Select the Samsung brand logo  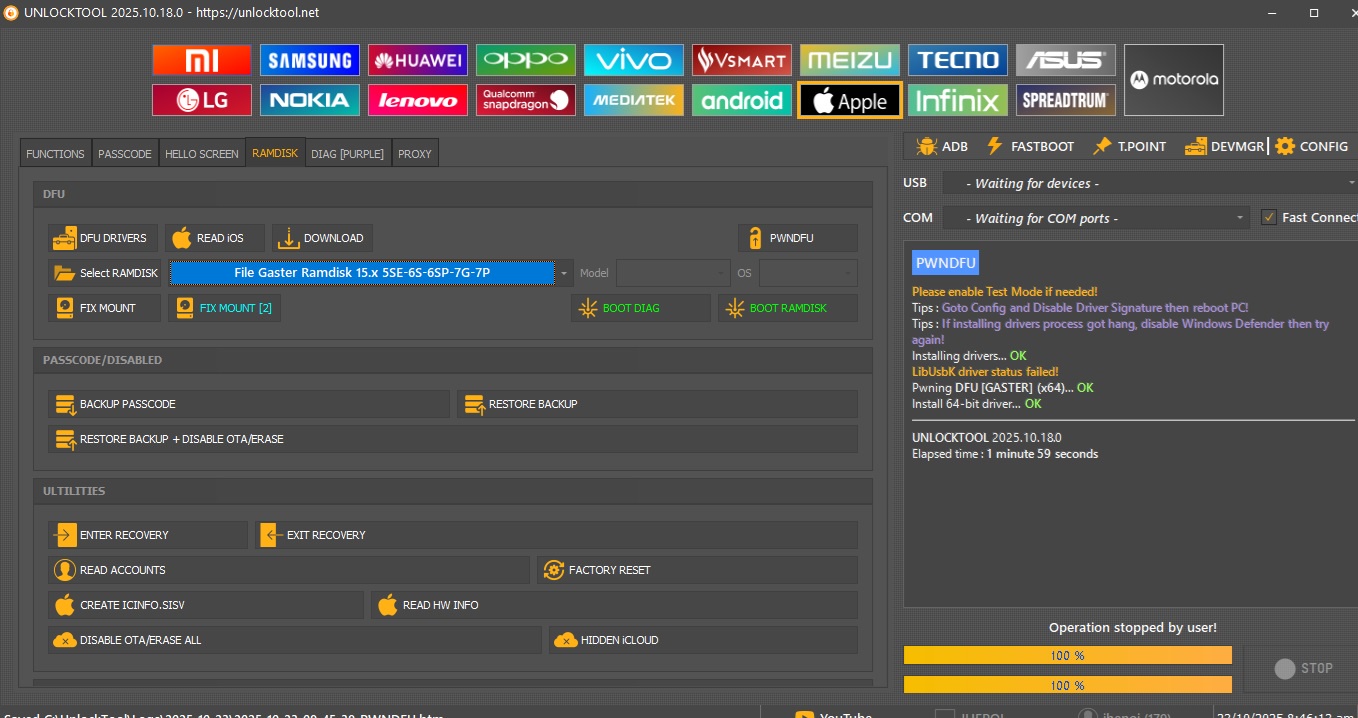309,60
